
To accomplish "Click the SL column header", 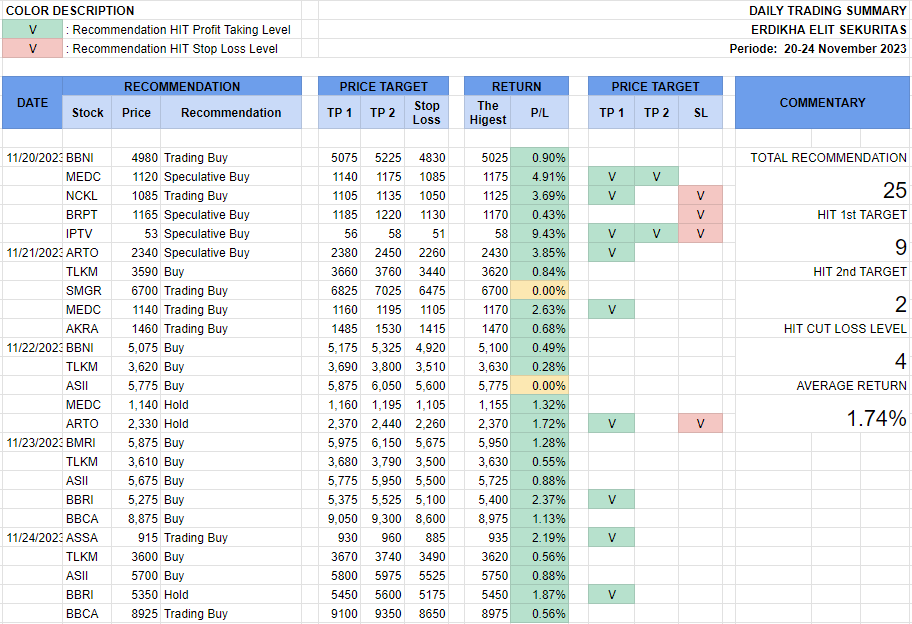I will coord(700,113).
